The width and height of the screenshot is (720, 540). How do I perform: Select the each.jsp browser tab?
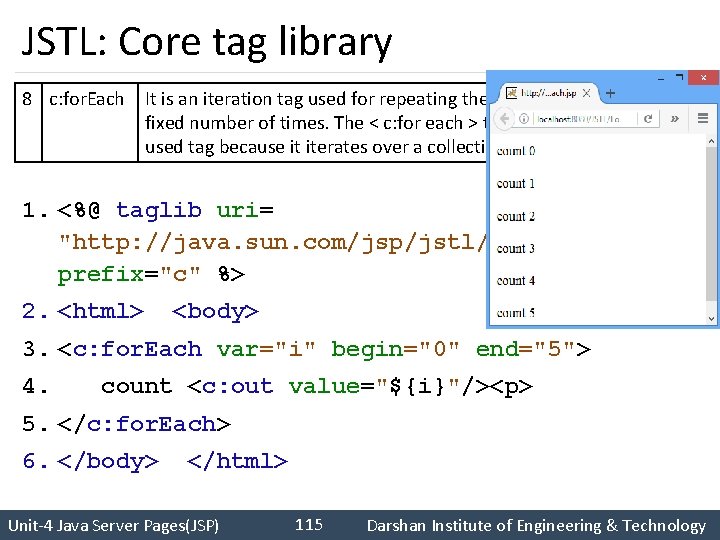(x=549, y=93)
